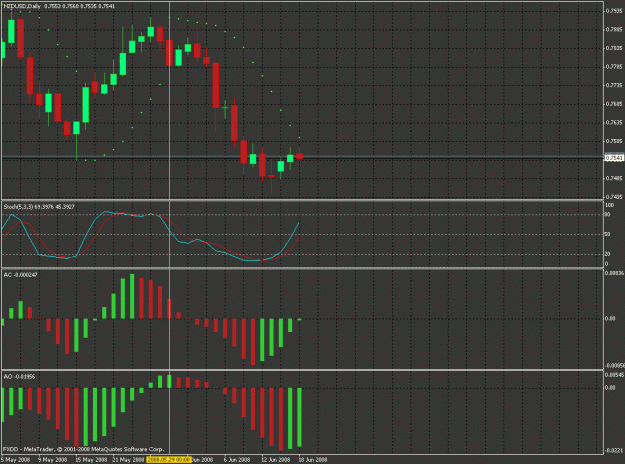Click the 0.7935 price axis value
Image resolution: width=625 pixels, height=464 pixels.
point(614,11)
